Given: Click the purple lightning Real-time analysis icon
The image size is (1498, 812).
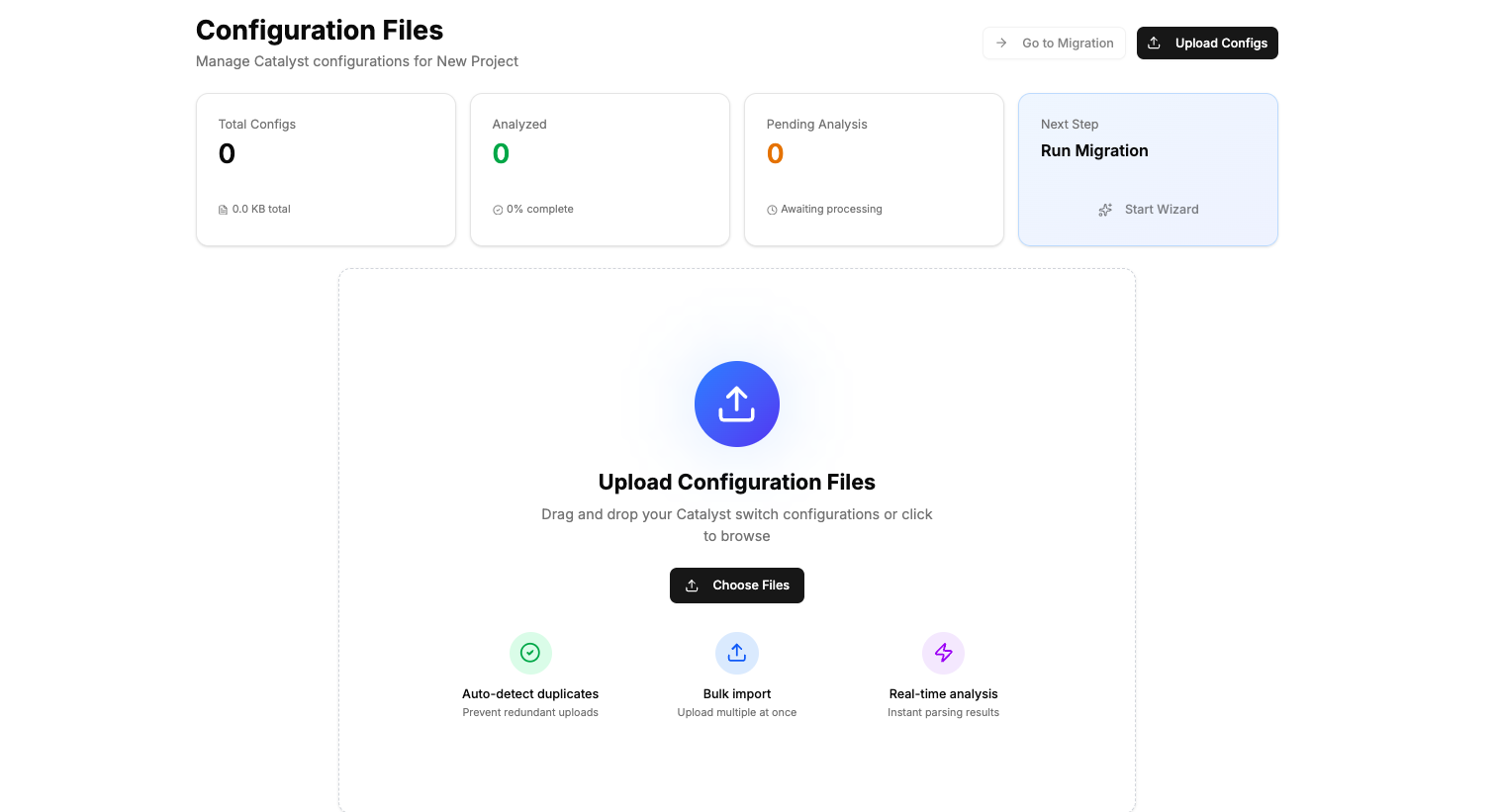Looking at the screenshot, I should (x=943, y=653).
